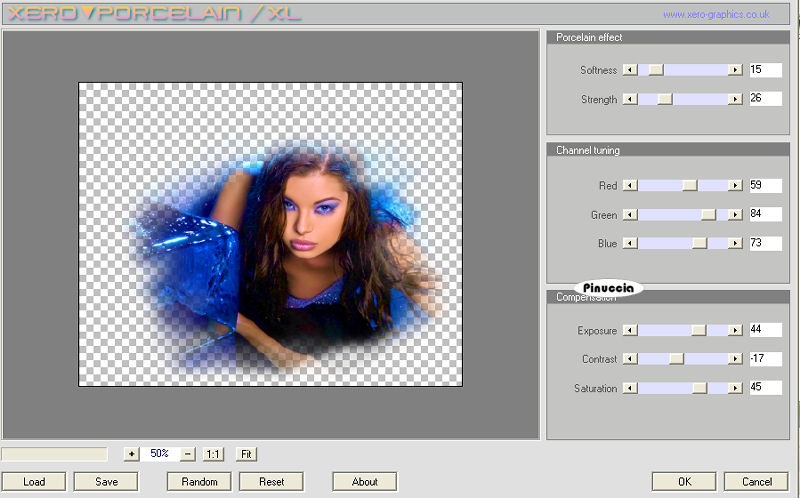Viewport: 800px width, 498px height.
Task: Fit preview with the Fit button
Action: (246, 454)
